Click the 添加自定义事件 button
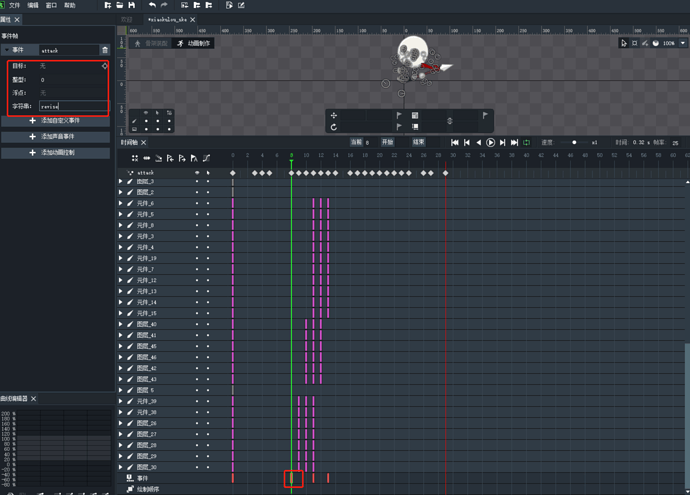 click(55, 121)
